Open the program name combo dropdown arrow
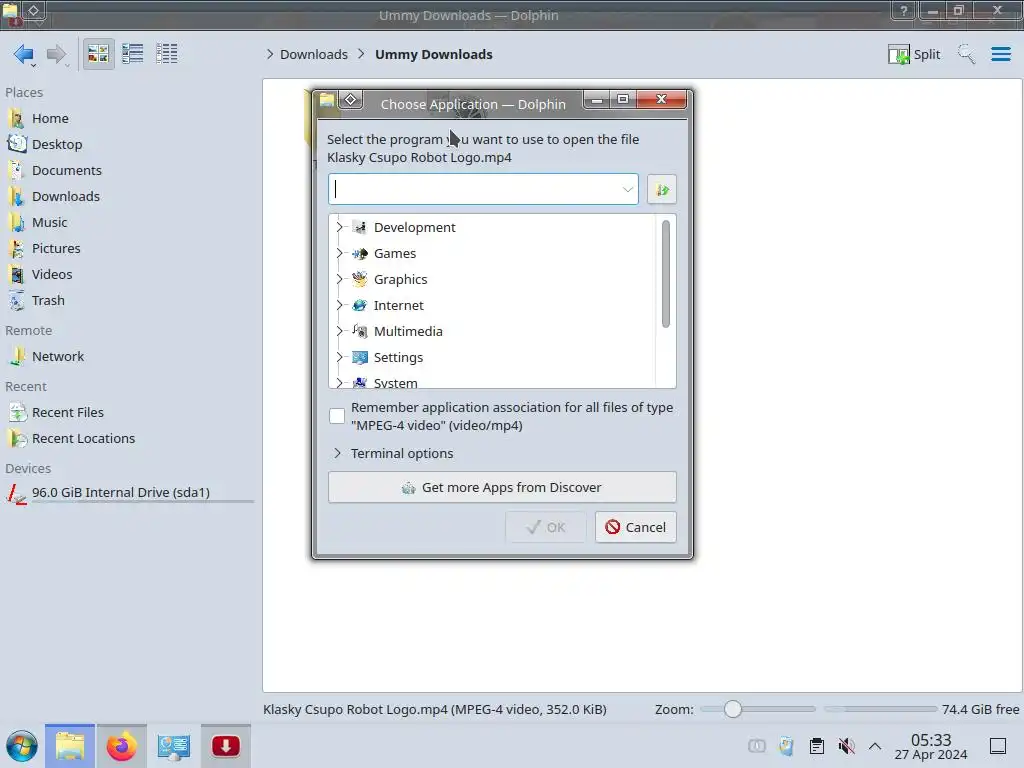1024x768 pixels. [x=628, y=189]
